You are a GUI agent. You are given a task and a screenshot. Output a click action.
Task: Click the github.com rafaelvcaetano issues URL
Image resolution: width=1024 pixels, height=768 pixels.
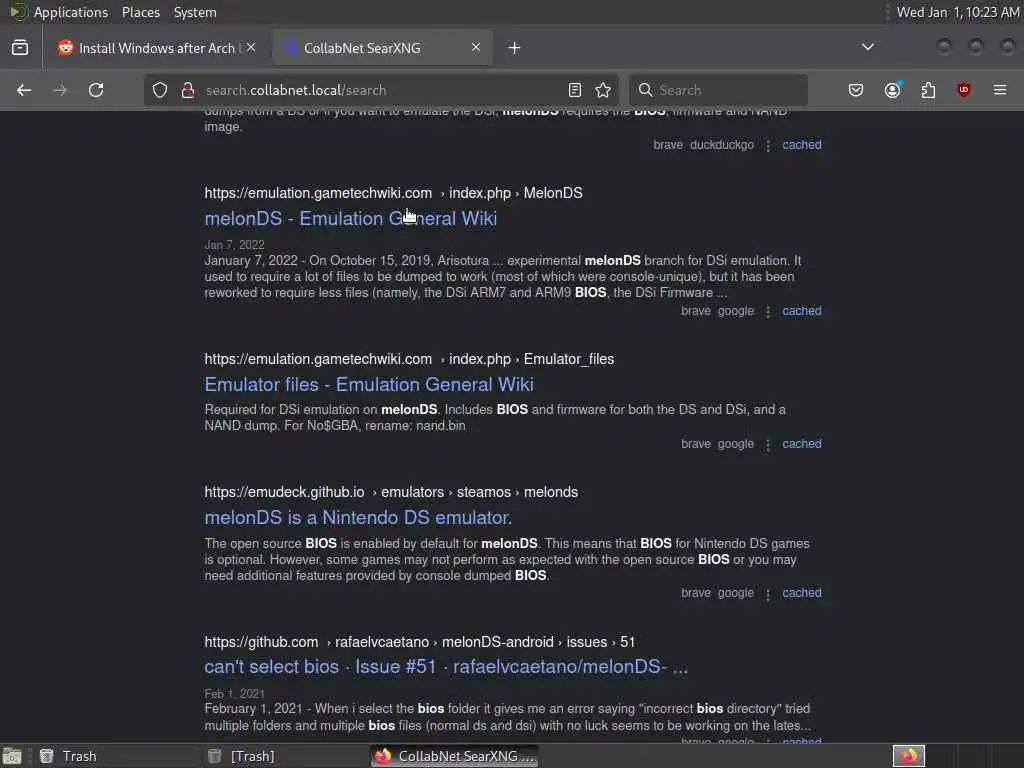[419, 642]
